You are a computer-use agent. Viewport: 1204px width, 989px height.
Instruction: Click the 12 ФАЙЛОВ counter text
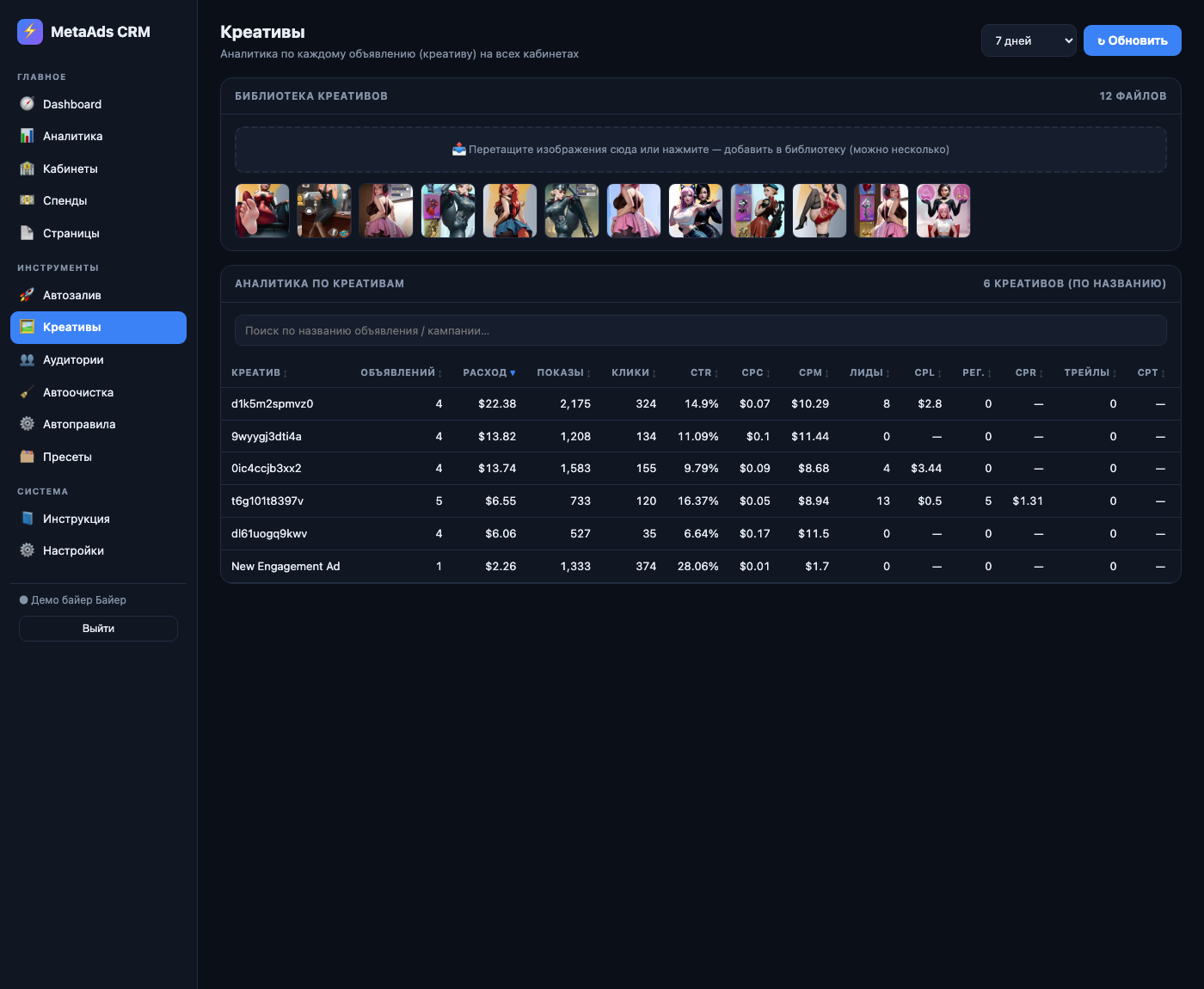point(1133,96)
